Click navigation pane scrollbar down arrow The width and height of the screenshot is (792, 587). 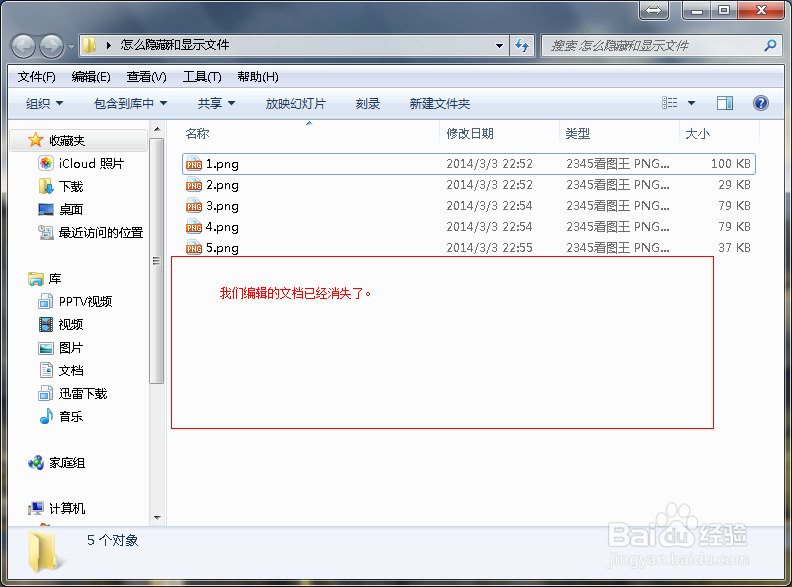157,518
